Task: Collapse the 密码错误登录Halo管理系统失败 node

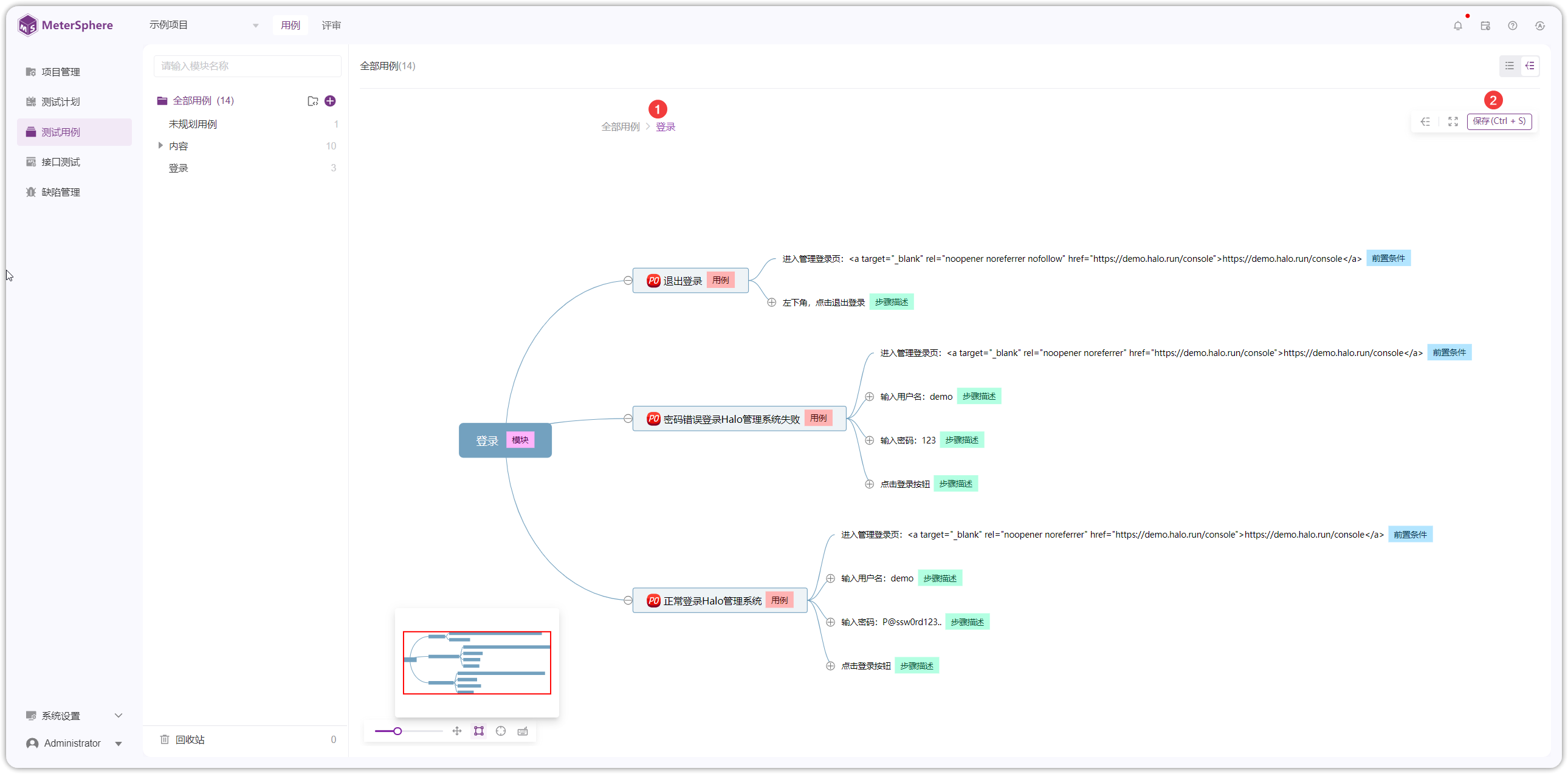Action: coord(628,419)
